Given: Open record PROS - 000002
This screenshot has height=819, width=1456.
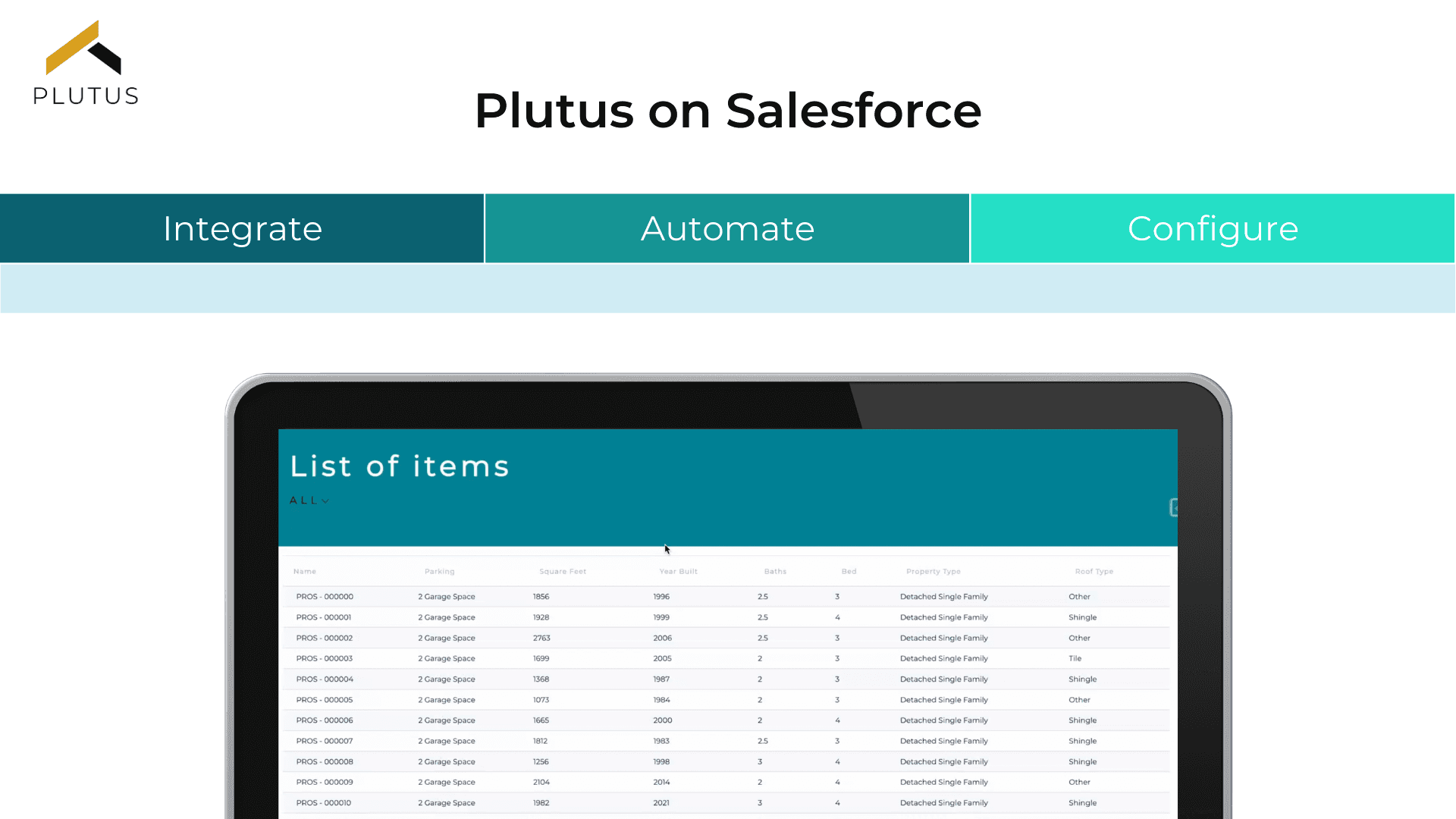Looking at the screenshot, I should 325,638.
